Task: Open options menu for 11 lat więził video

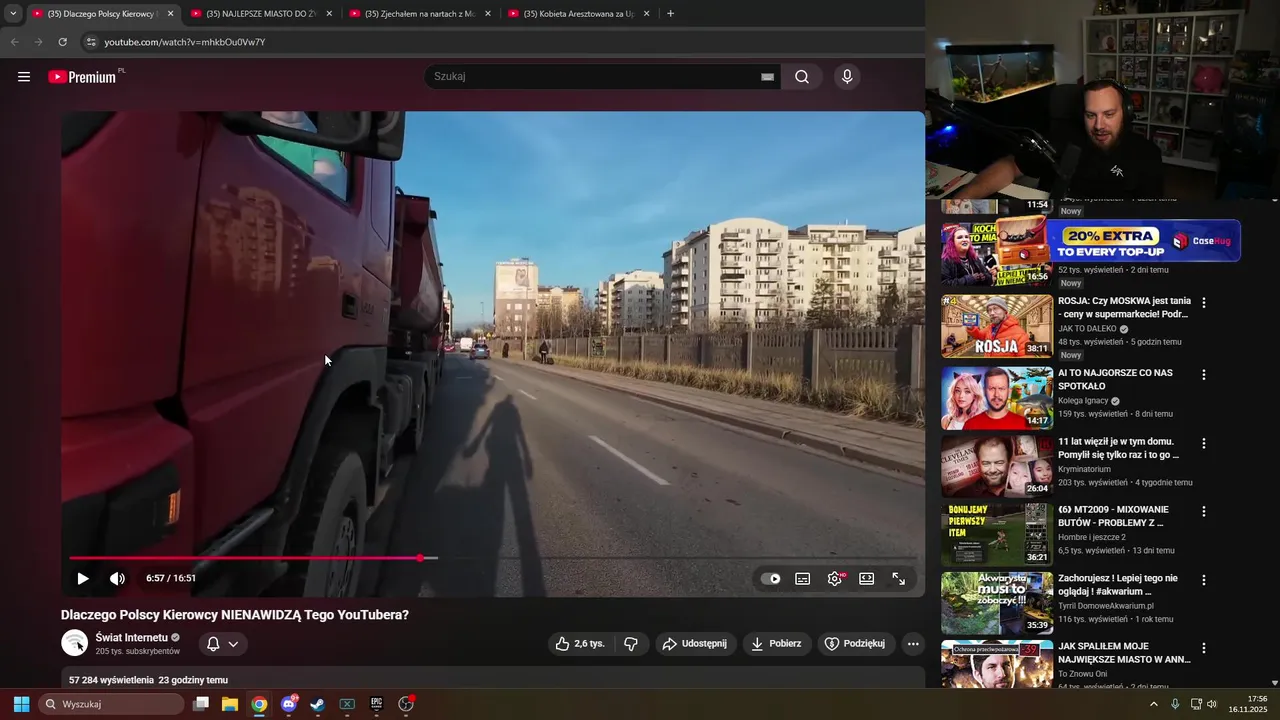Action: 1204,443
